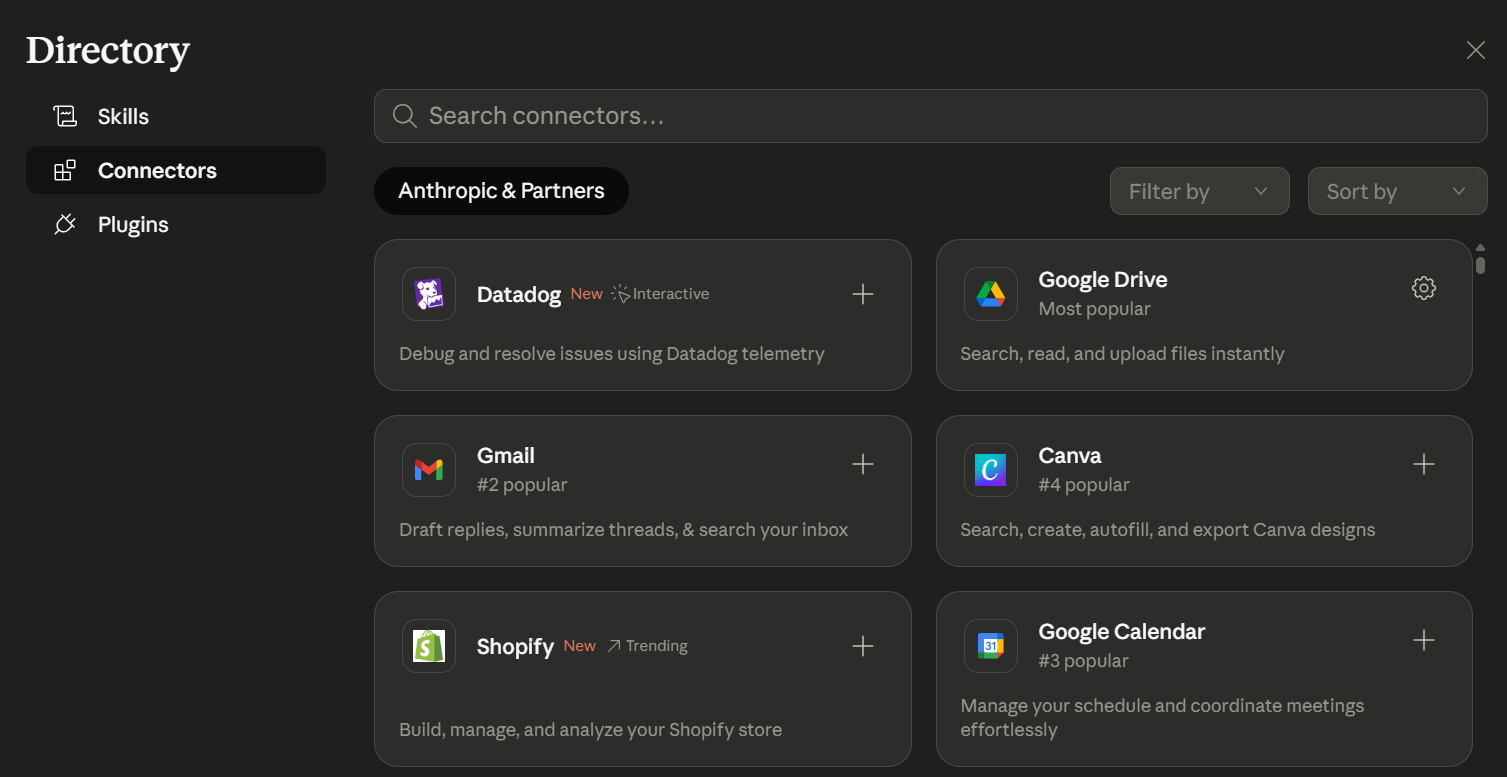Select the Anthropic & Partners tab

click(x=501, y=191)
